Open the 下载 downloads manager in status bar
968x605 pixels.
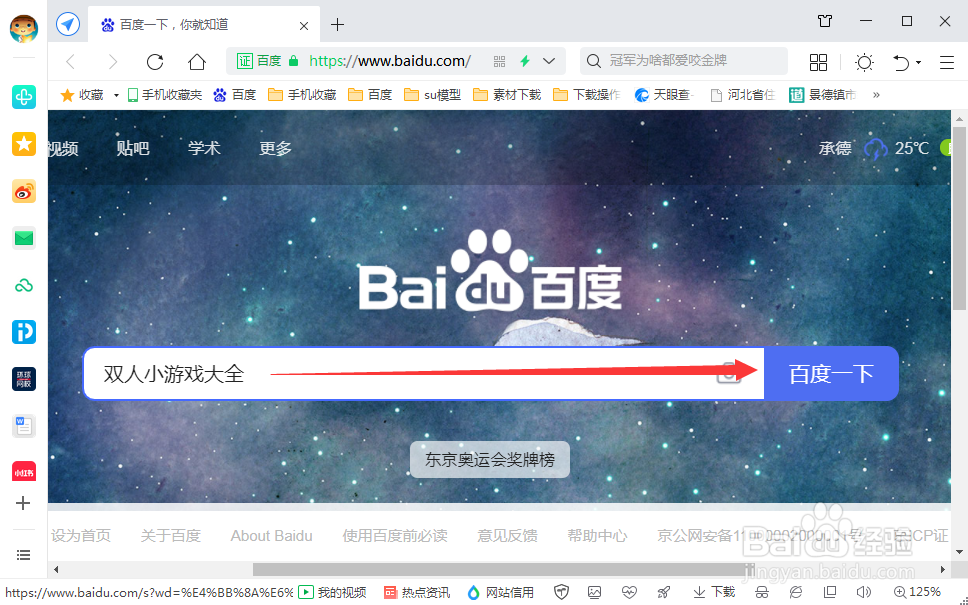tap(714, 593)
